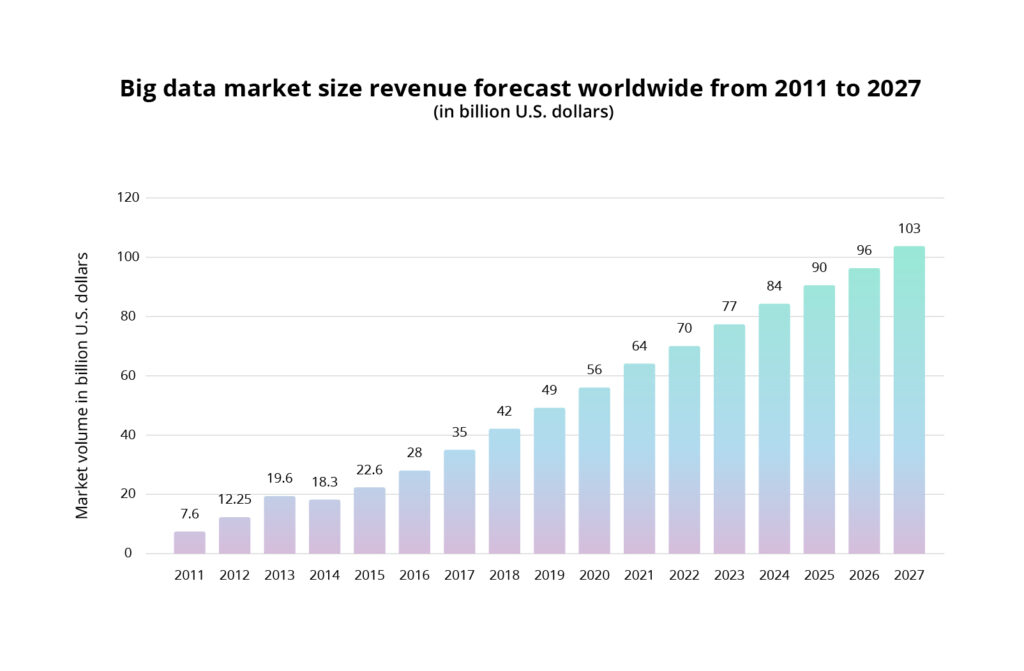1024x671 pixels.
Task: Select the data label 103 above 2027
Action: click(x=910, y=228)
